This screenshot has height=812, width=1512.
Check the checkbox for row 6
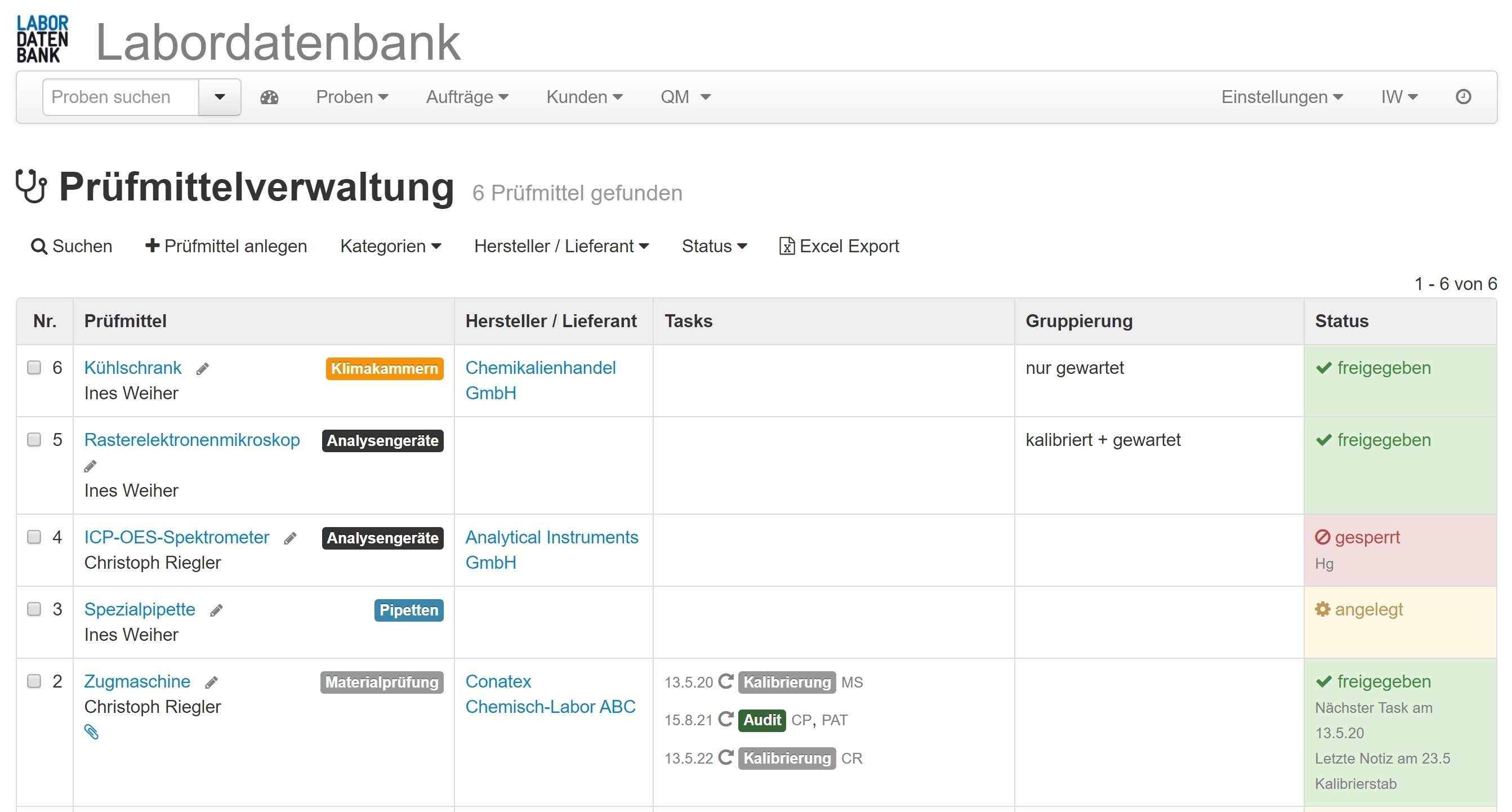point(34,368)
